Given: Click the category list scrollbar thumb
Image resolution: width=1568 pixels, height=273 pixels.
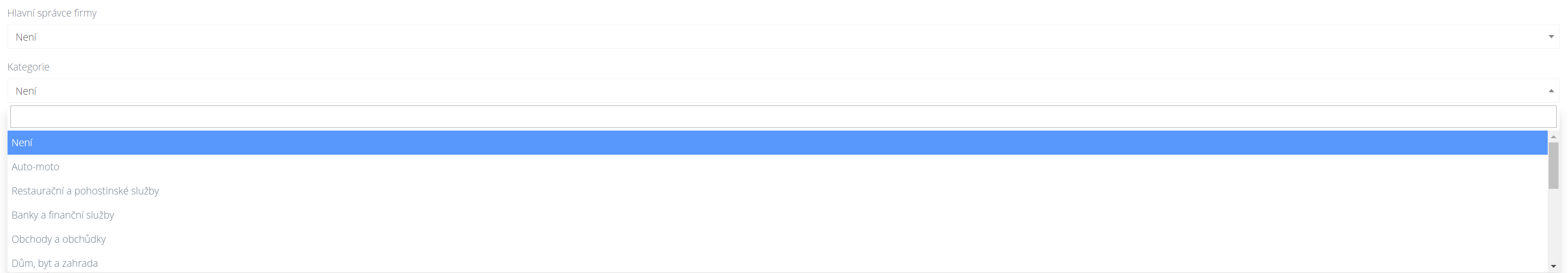Looking at the screenshot, I should pyautogui.click(x=1553, y=165).
